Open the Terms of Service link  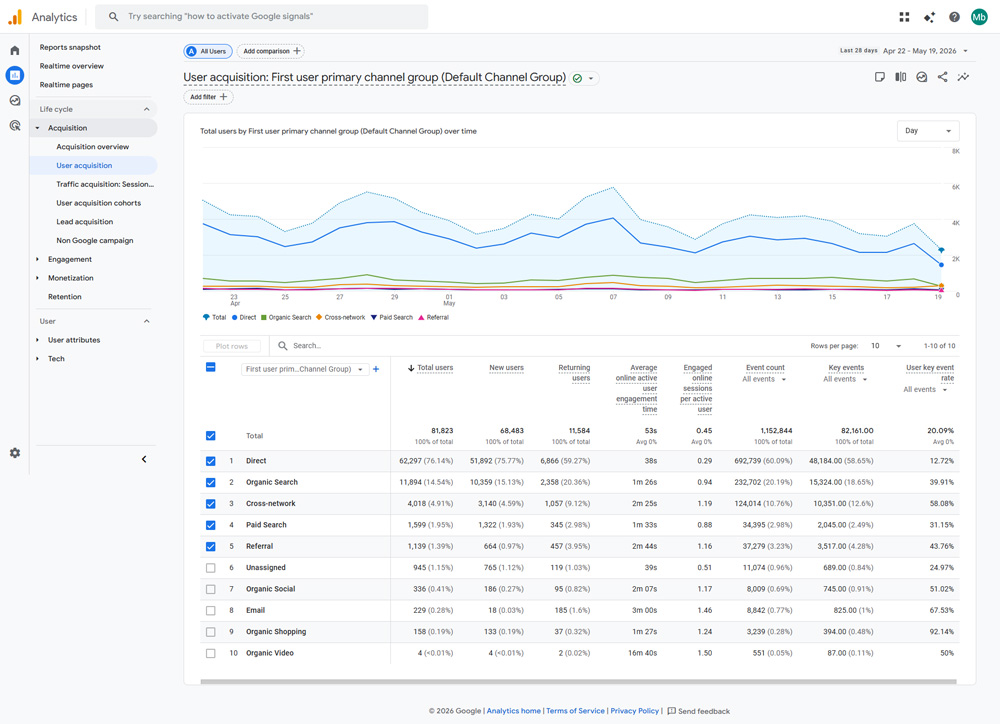coord(575,711)
